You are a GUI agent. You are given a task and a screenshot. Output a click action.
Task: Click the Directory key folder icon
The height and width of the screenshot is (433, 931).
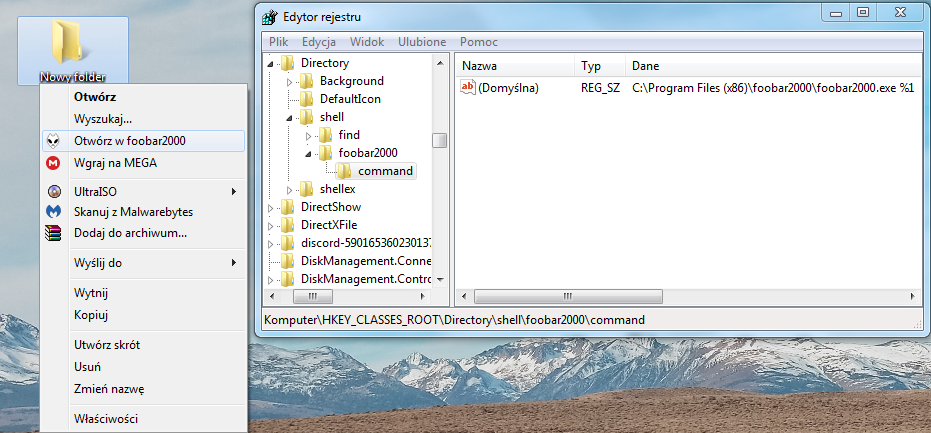click(287, 63)
